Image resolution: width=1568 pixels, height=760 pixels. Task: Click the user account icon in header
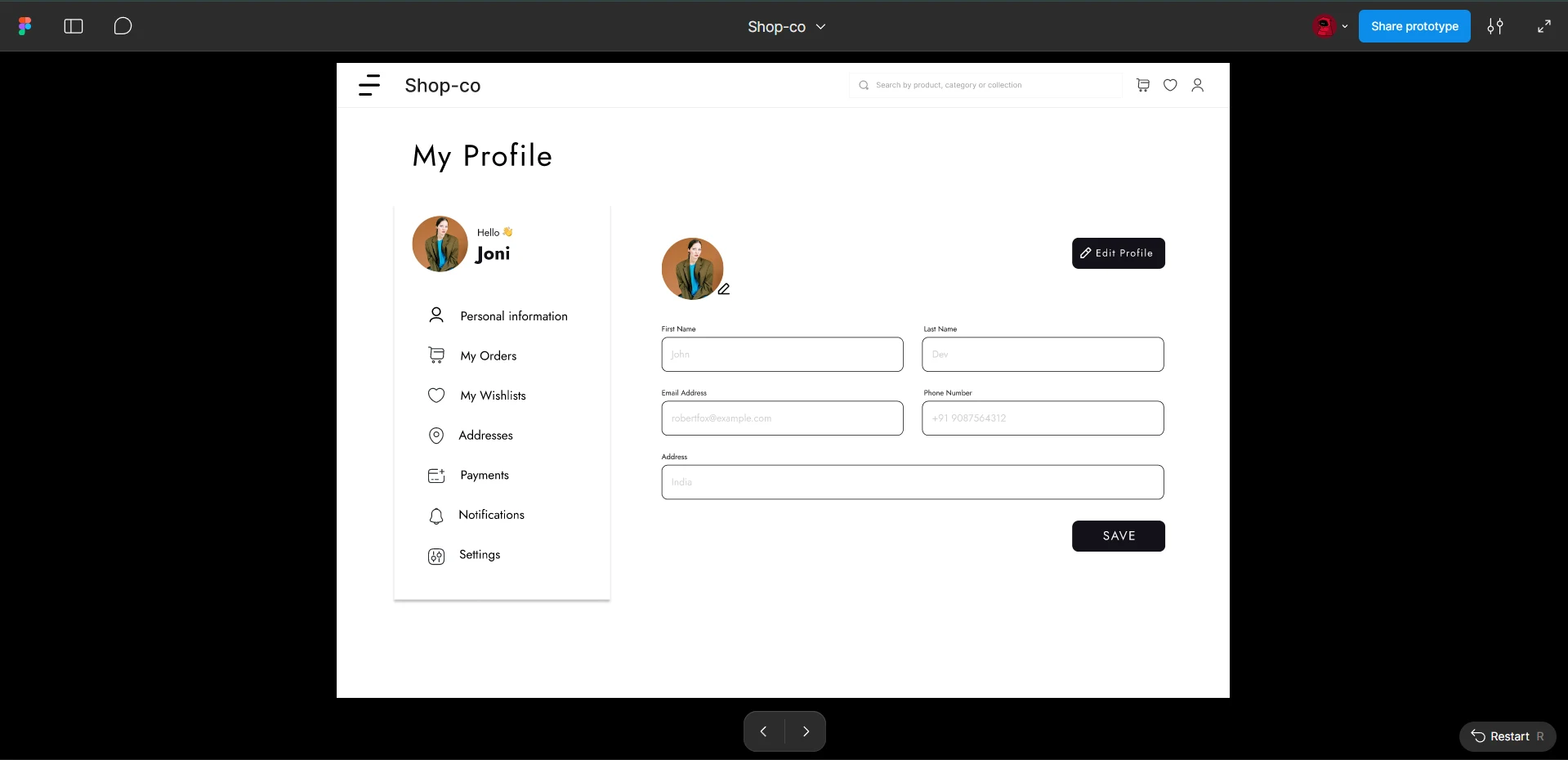point(1197,85)
